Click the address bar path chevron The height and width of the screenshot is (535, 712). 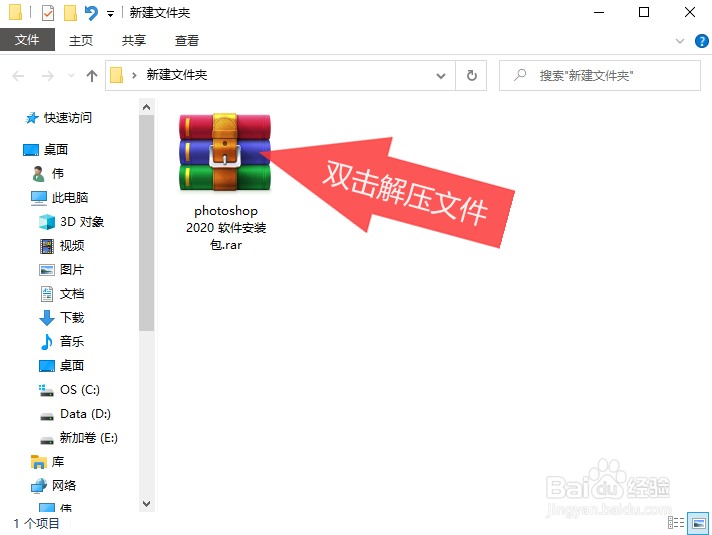pos(134,75)
